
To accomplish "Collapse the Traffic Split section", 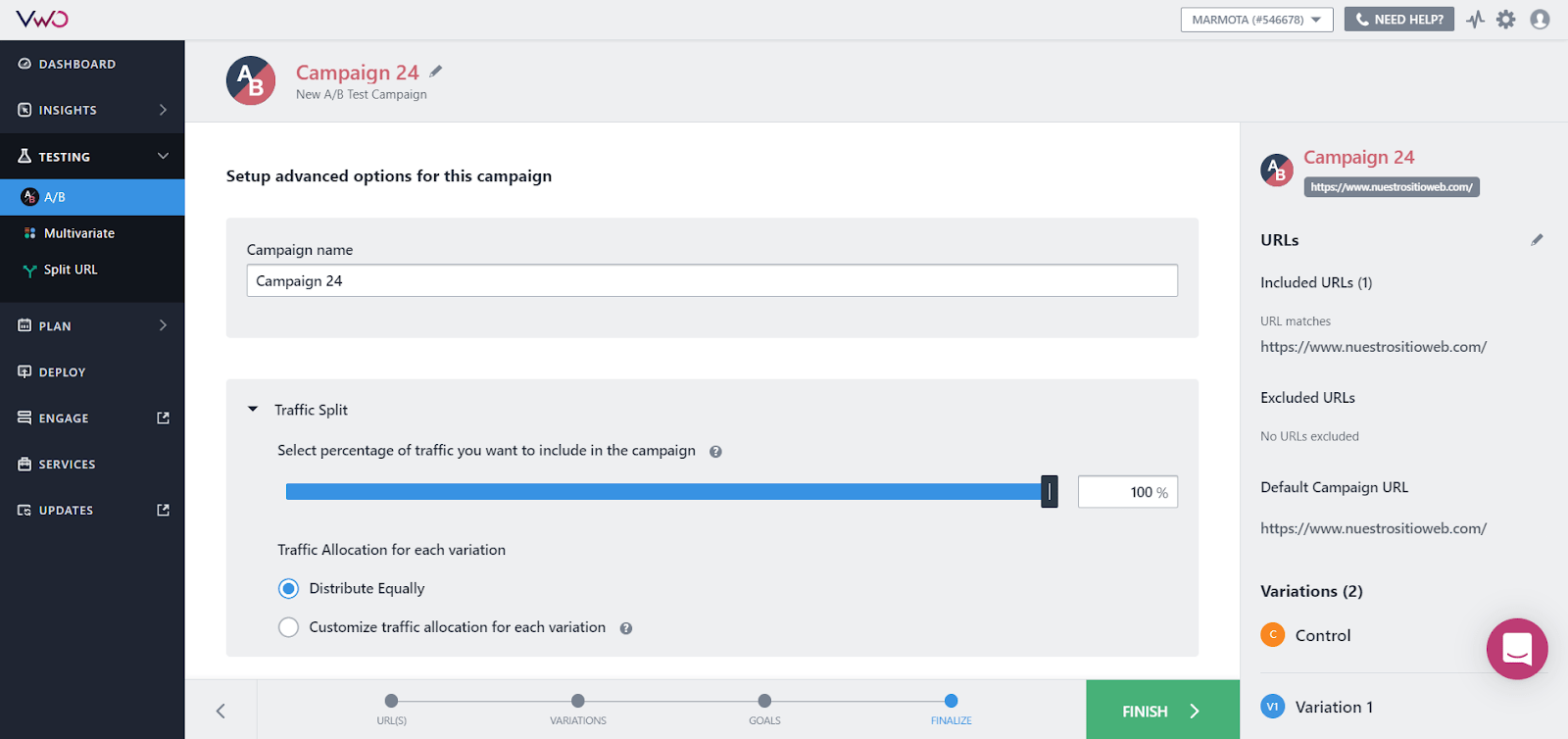I will click(253, 410).
